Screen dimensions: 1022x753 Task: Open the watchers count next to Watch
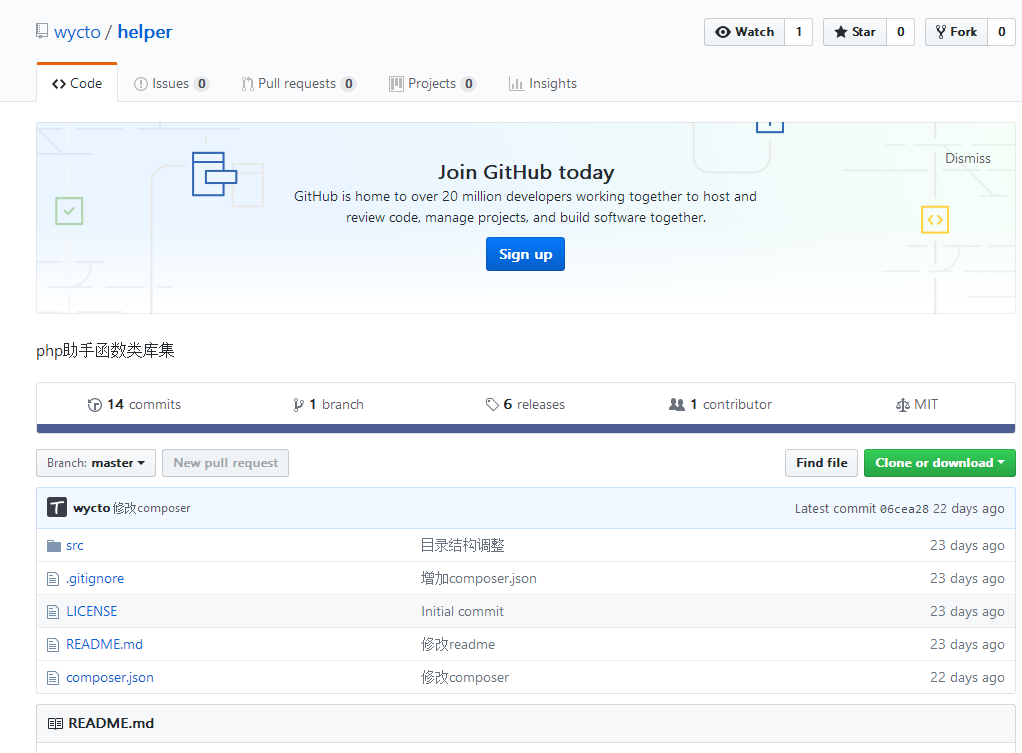pyautogui.click(x=798, y=32)
